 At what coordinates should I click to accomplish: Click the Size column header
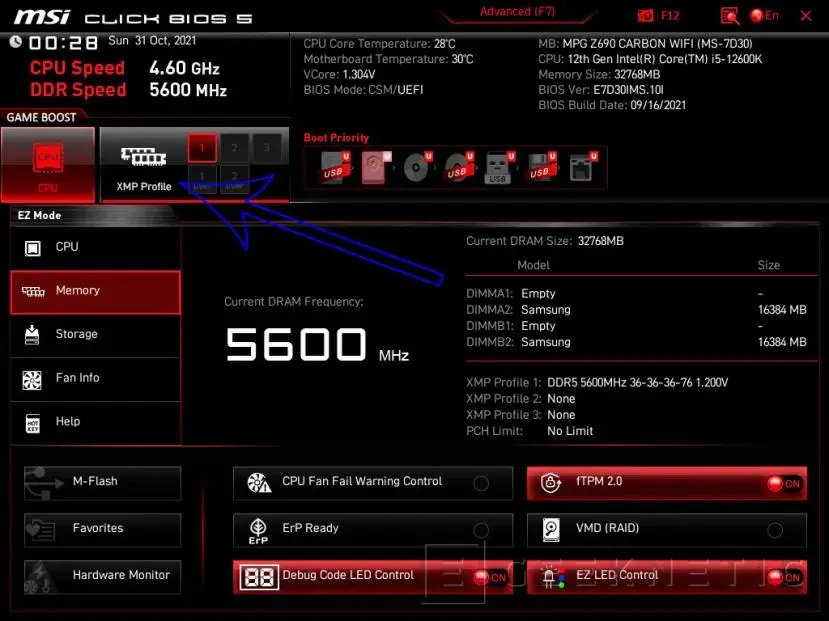(x=768, y=265)
